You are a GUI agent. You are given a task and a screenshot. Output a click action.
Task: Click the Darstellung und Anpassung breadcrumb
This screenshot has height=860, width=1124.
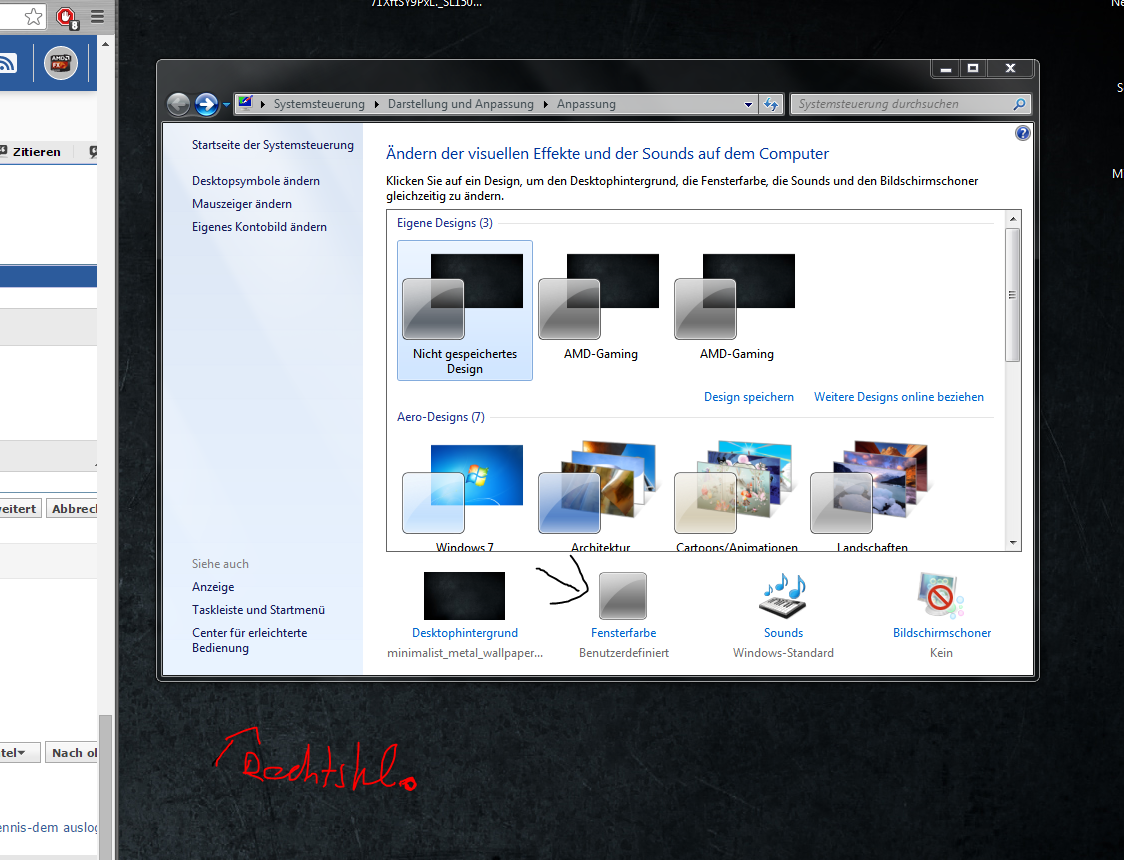[461, 104]
